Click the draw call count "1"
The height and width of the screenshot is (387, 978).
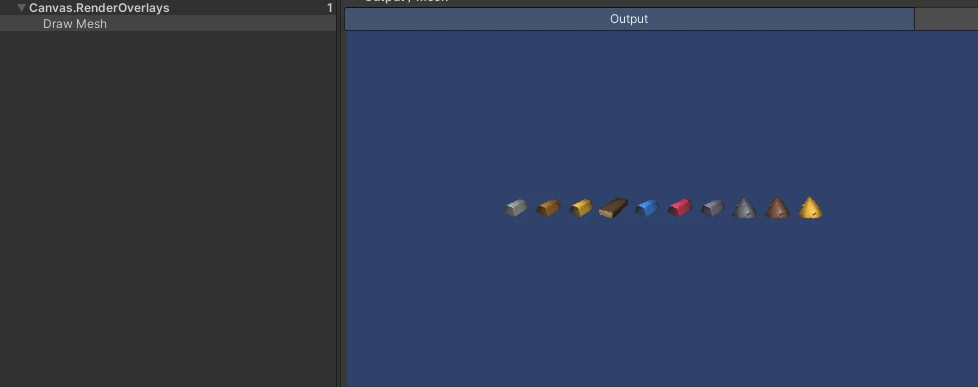329,8
